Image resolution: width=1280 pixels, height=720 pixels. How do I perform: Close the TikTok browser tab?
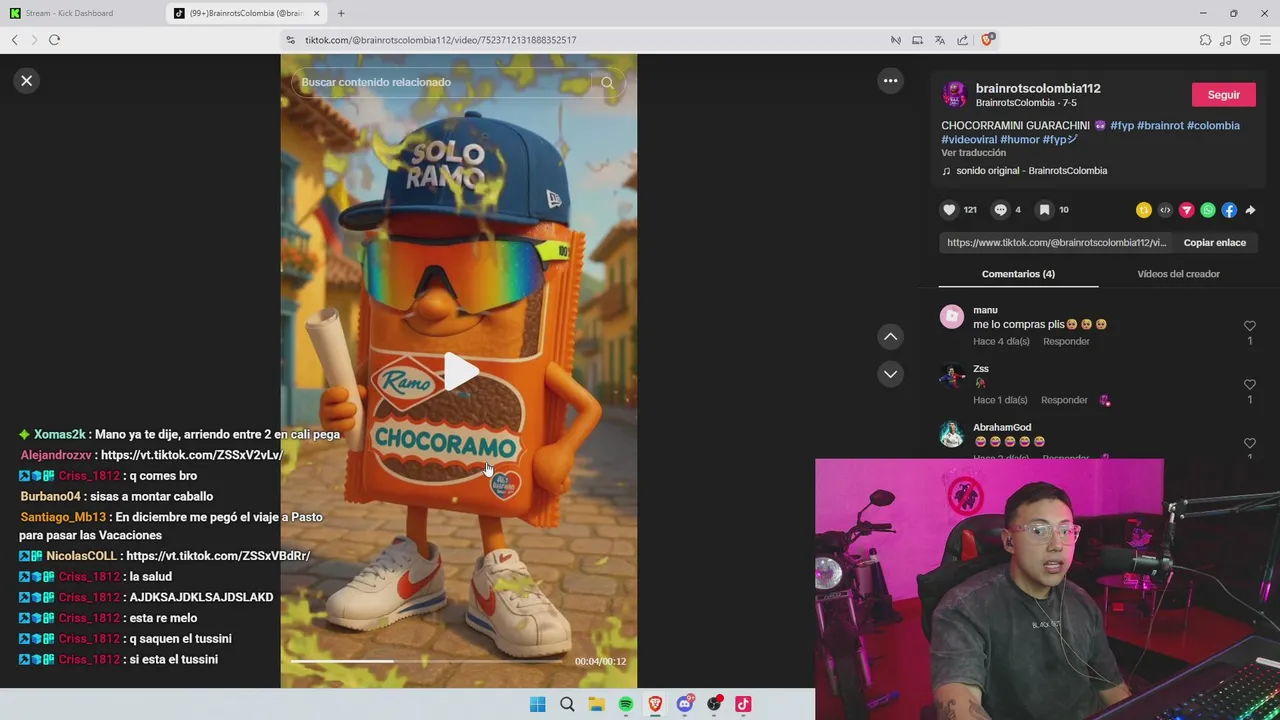click(317, 13)
